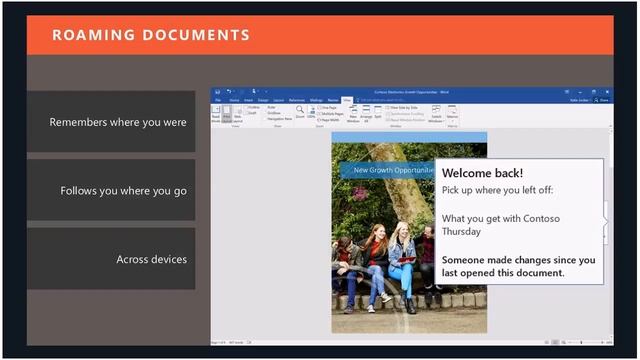This screenshot has height=360, width=640.
Task: Open the Mailings ribbon tab
Action: (316, 100)
